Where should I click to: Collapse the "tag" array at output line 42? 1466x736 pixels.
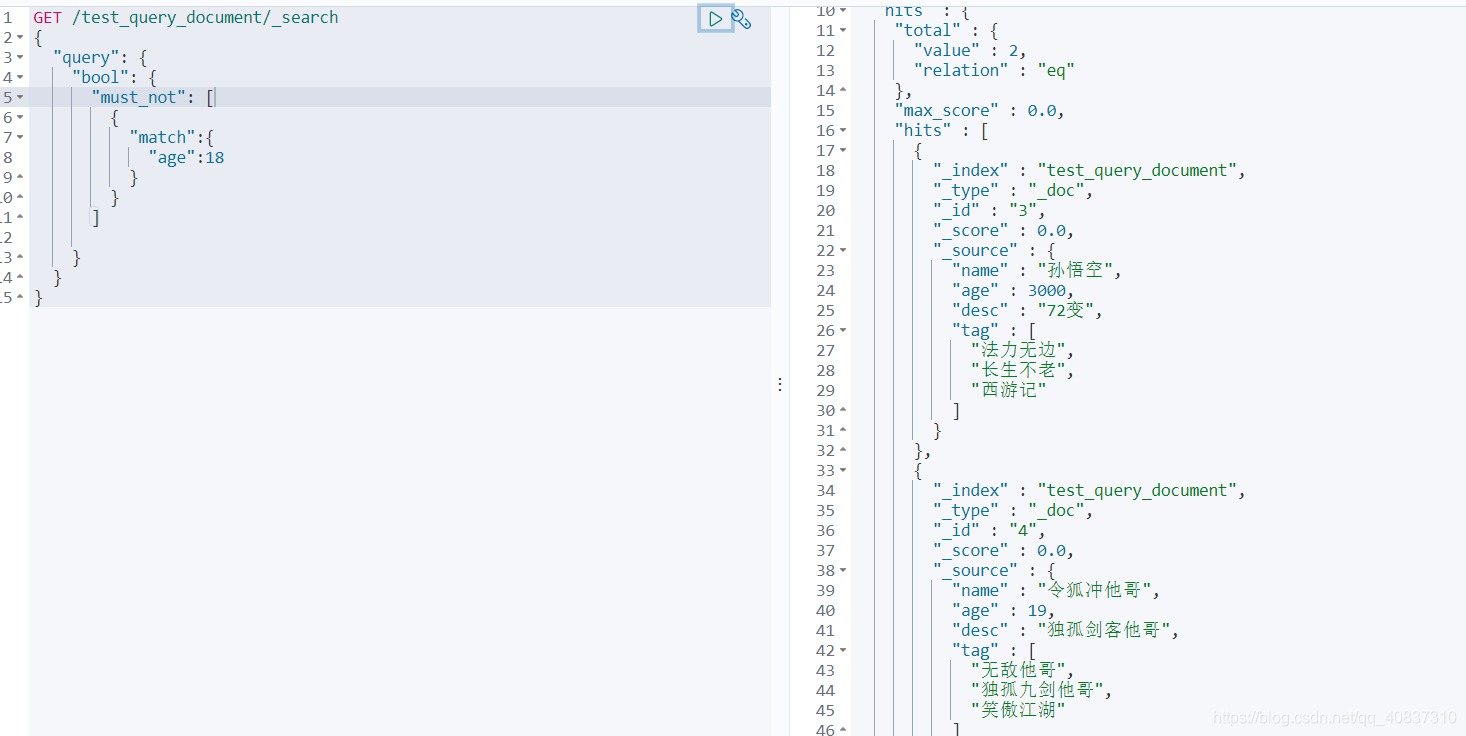coord(843,650)
